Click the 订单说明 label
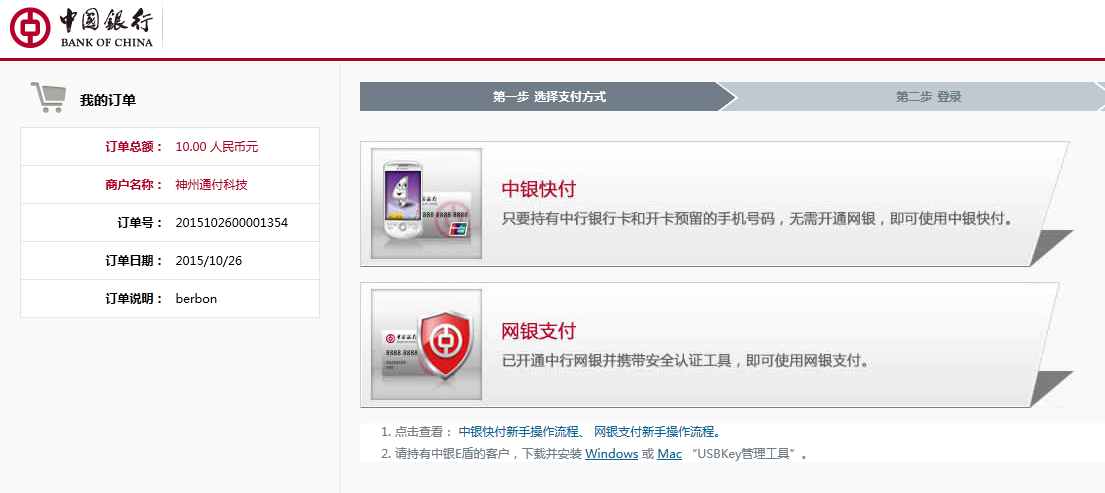Screen dimensions: 1105x493 [134, 299]
